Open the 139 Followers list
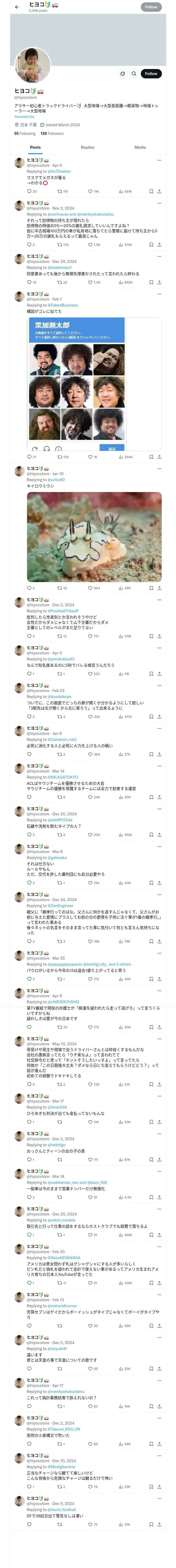This screenshot has height=1568, width=176. 52,133
